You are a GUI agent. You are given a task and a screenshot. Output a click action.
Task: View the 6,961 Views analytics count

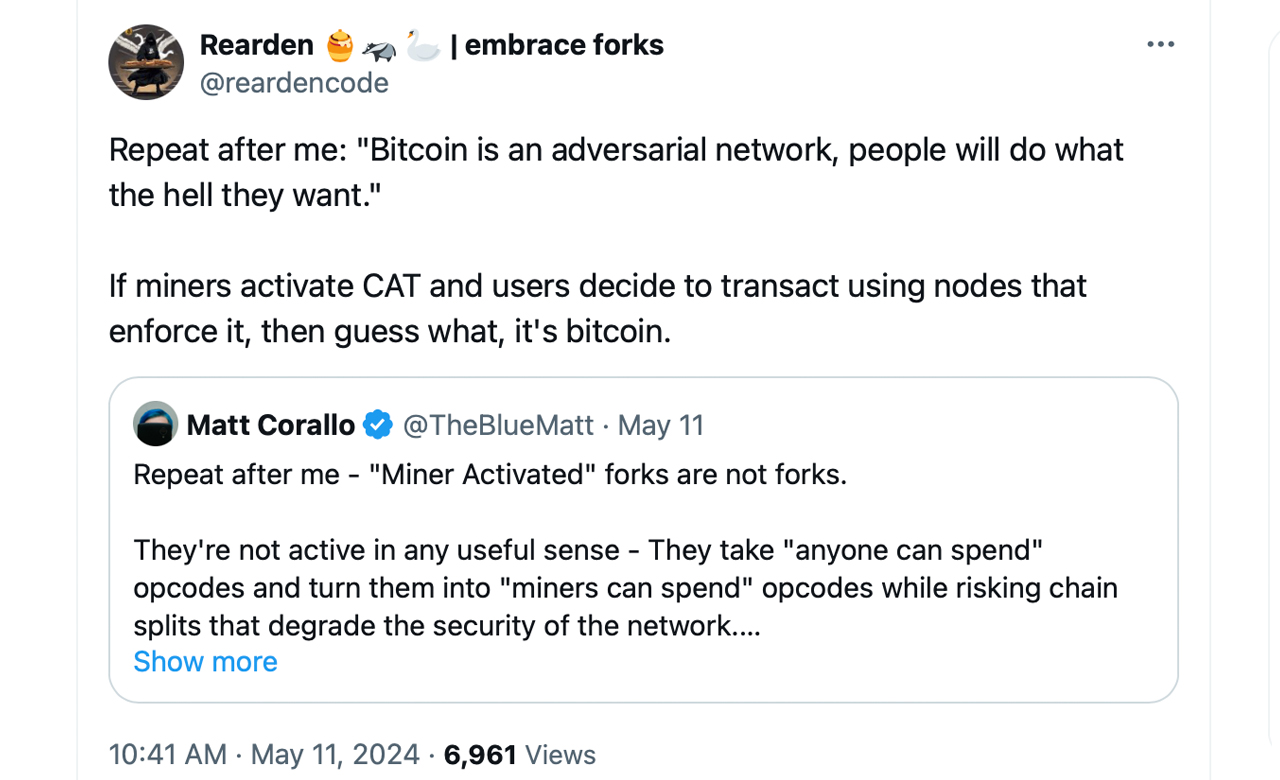[x=519, y=754]
